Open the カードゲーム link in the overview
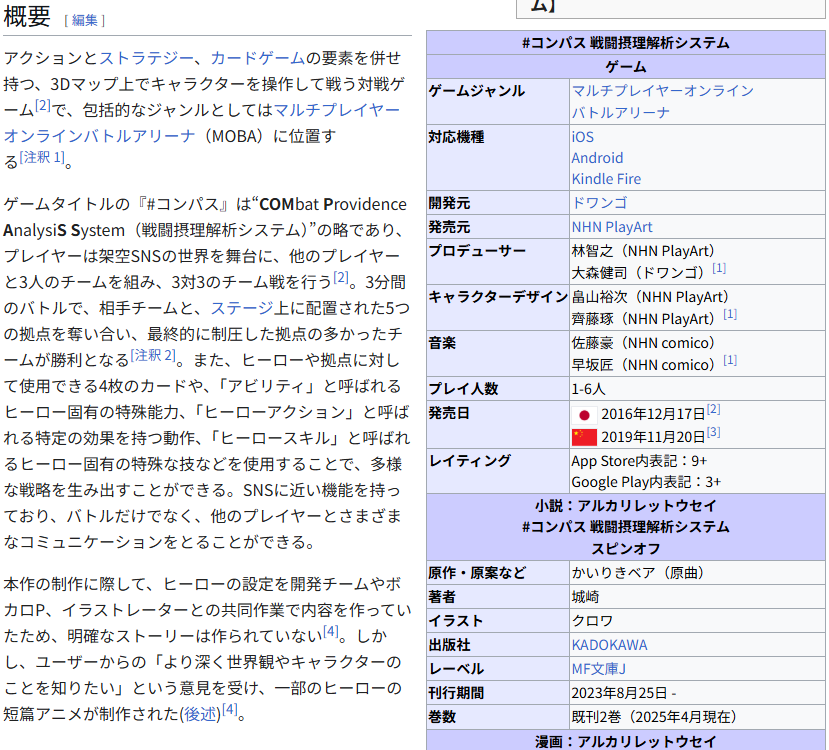 pyautogui.click(x=257, y=58)
